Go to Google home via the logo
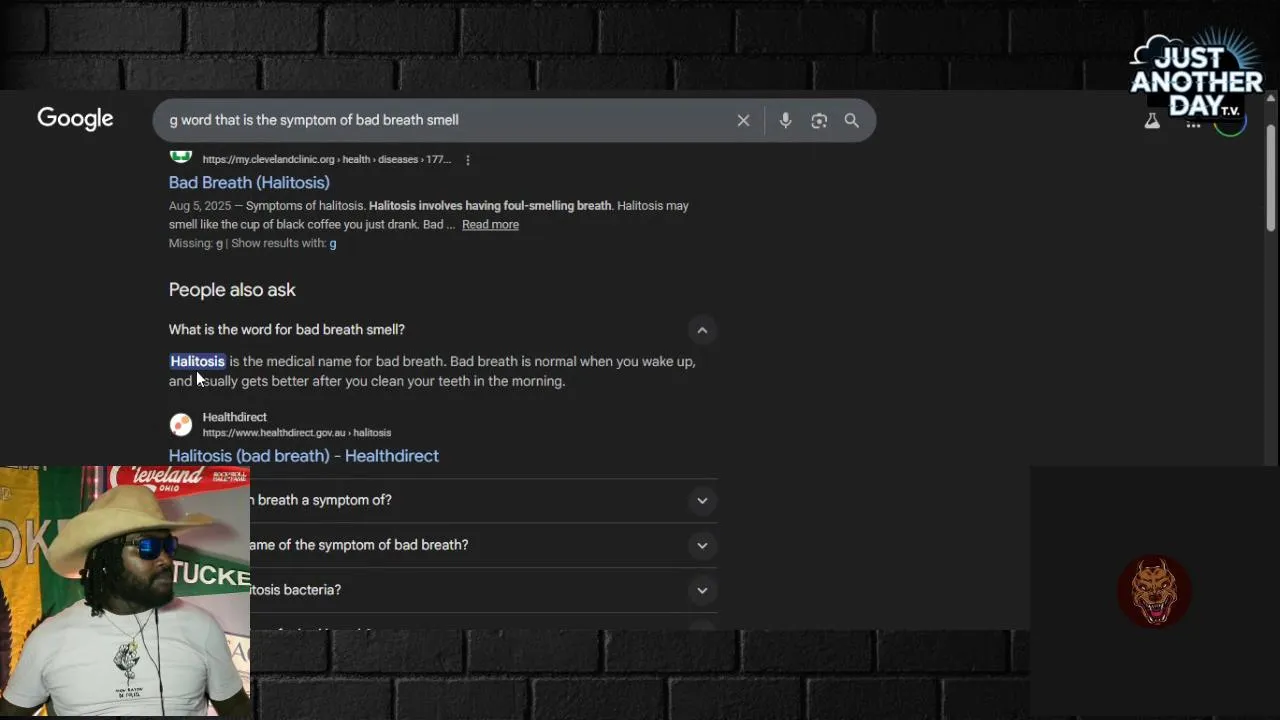This screenshot has height=720, width=1280. pyautogui.click(x=75, y=119)
